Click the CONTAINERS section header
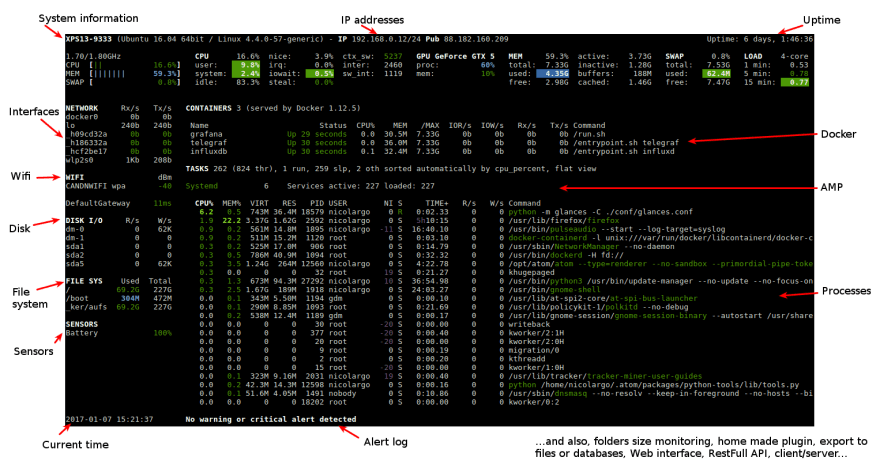The image size is (880, 461). 209,108
